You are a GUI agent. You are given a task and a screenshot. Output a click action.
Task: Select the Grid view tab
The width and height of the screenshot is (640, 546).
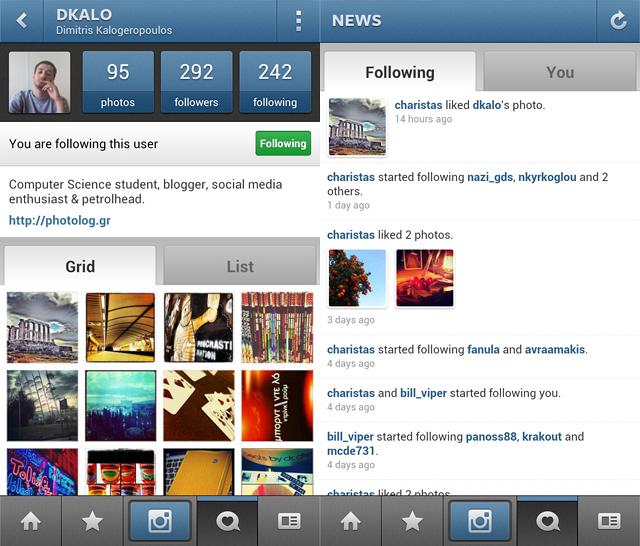[x=80, y=266]
